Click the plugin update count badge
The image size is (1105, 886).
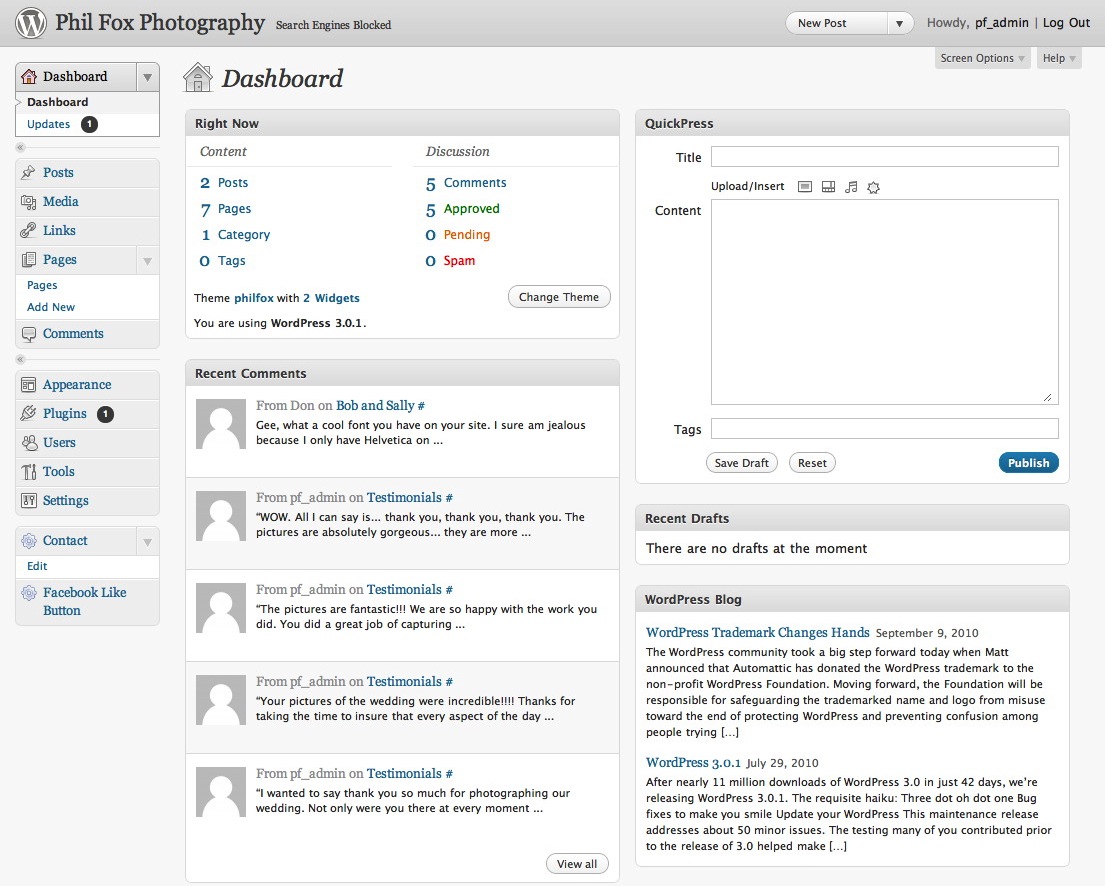click(x=105, y=414)
